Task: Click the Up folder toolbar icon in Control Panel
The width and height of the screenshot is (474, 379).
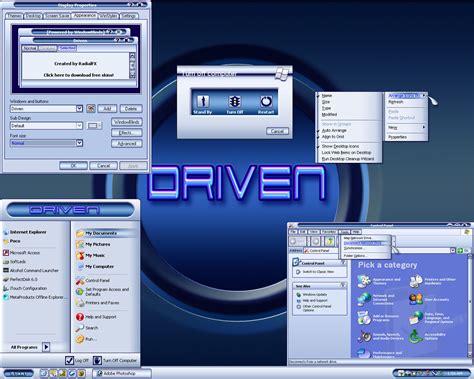Action: coord(330,241)
